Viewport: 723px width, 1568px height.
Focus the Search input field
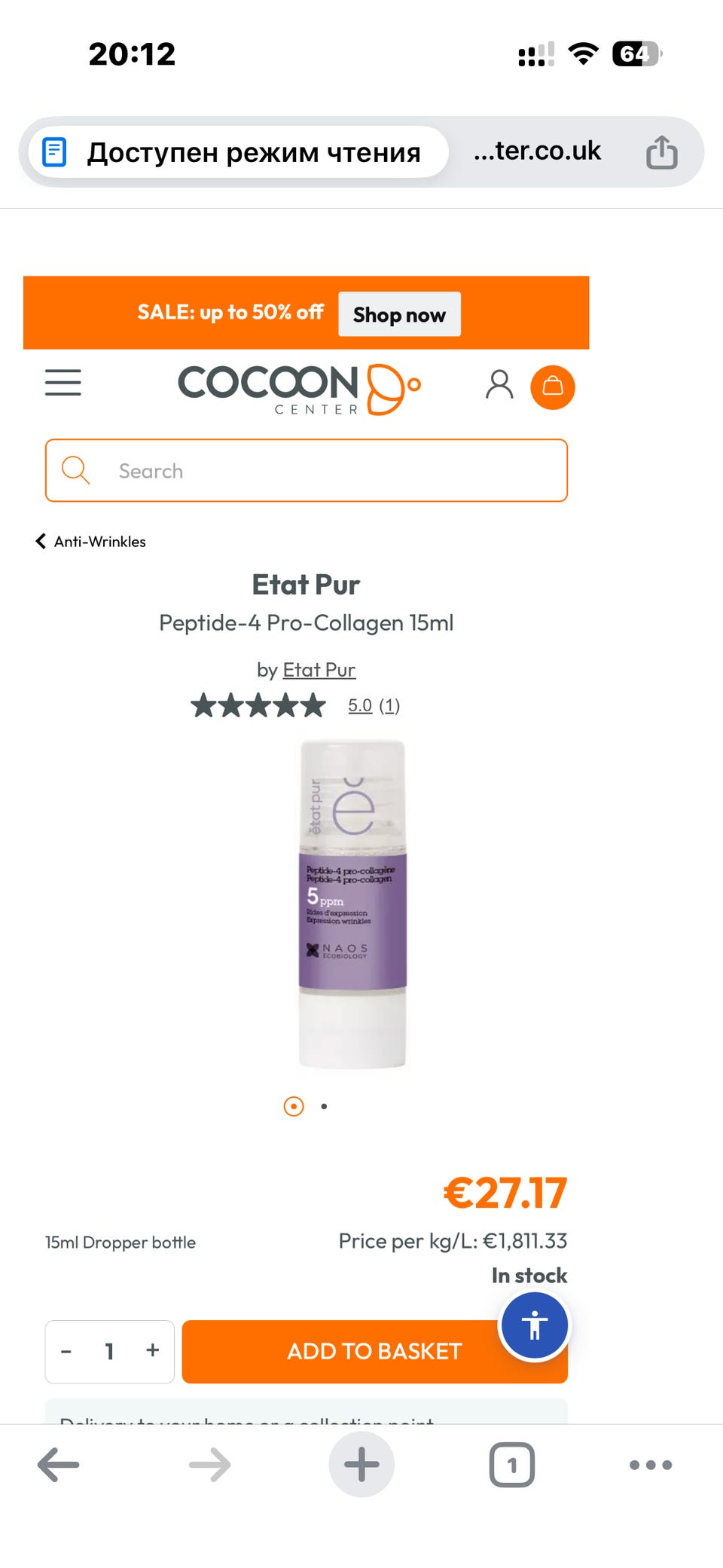(307, 471)
